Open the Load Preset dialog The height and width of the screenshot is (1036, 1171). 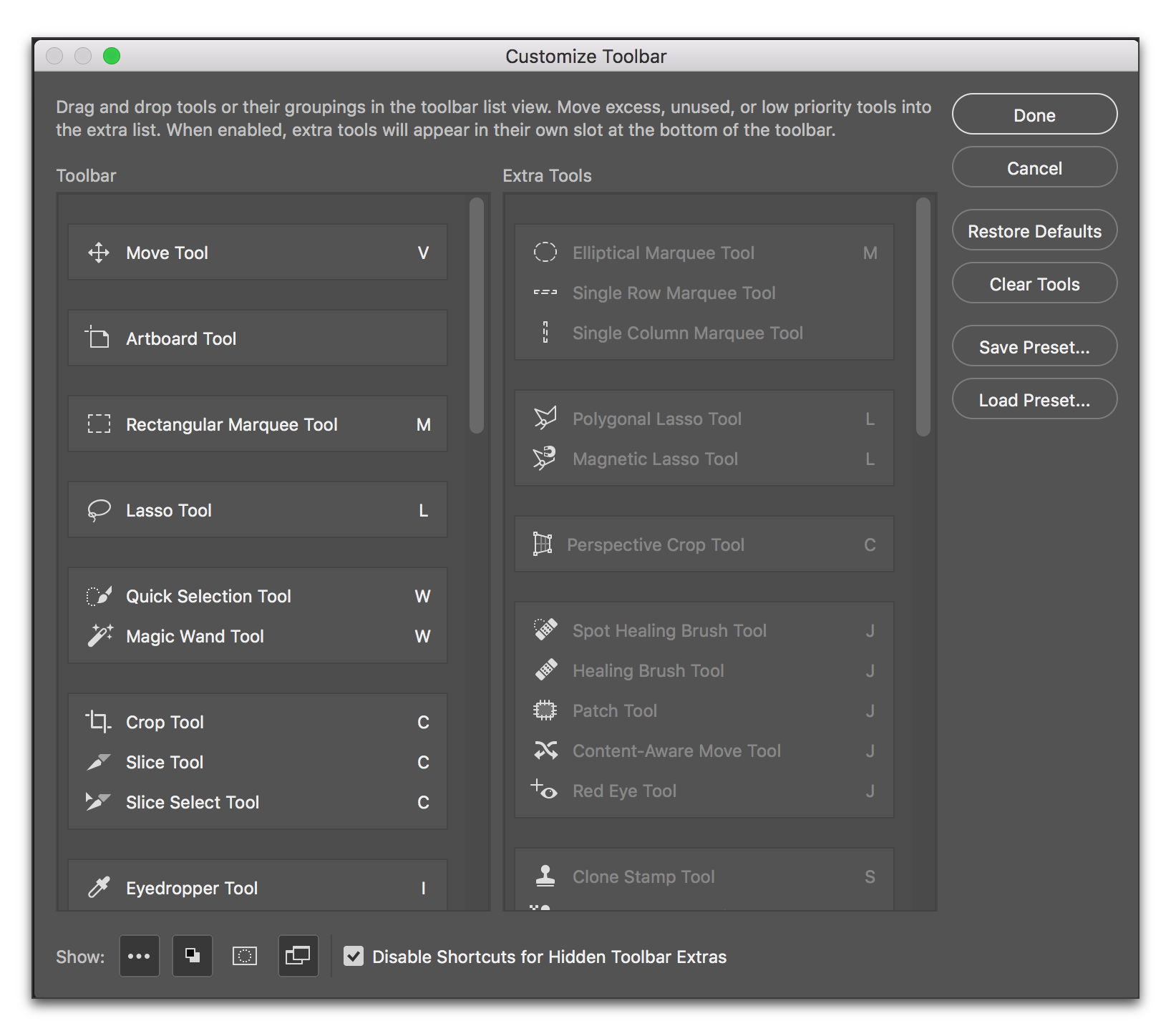pos(1034,399)
